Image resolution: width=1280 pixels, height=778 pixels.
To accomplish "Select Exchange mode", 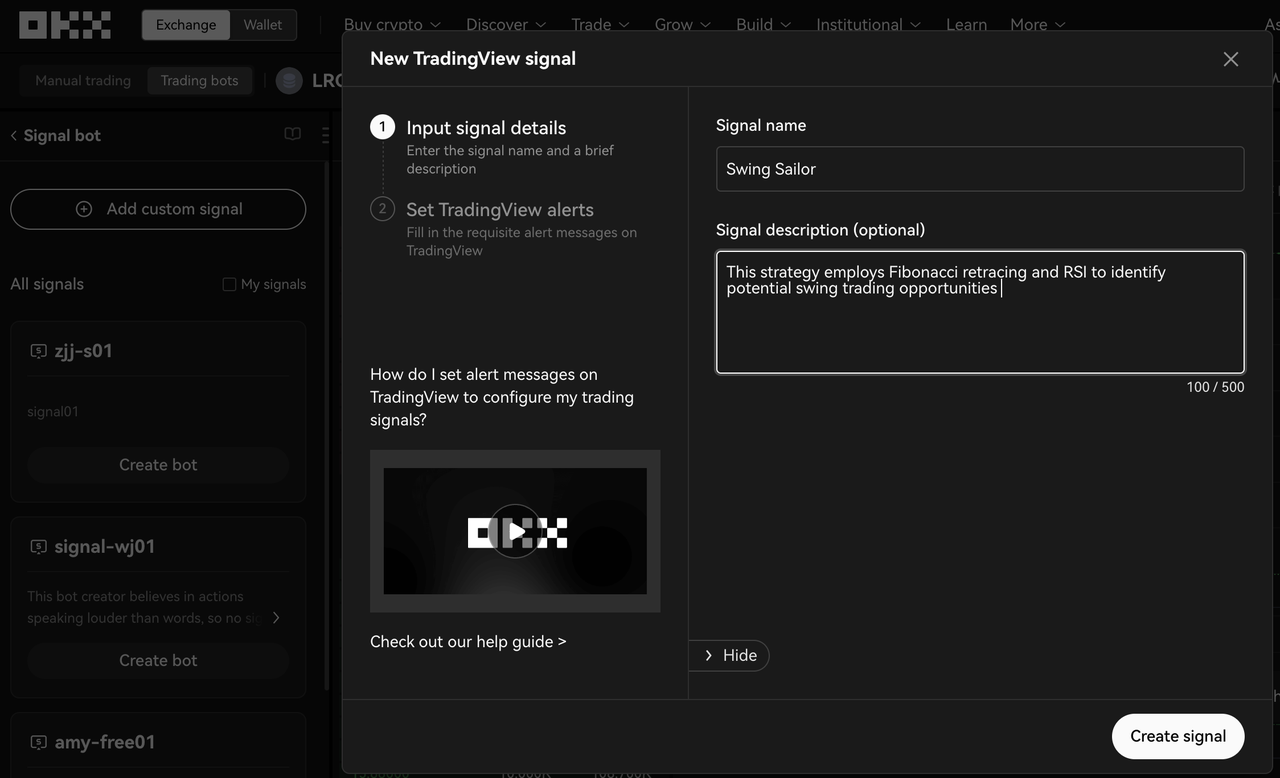I will coord(185,24).
